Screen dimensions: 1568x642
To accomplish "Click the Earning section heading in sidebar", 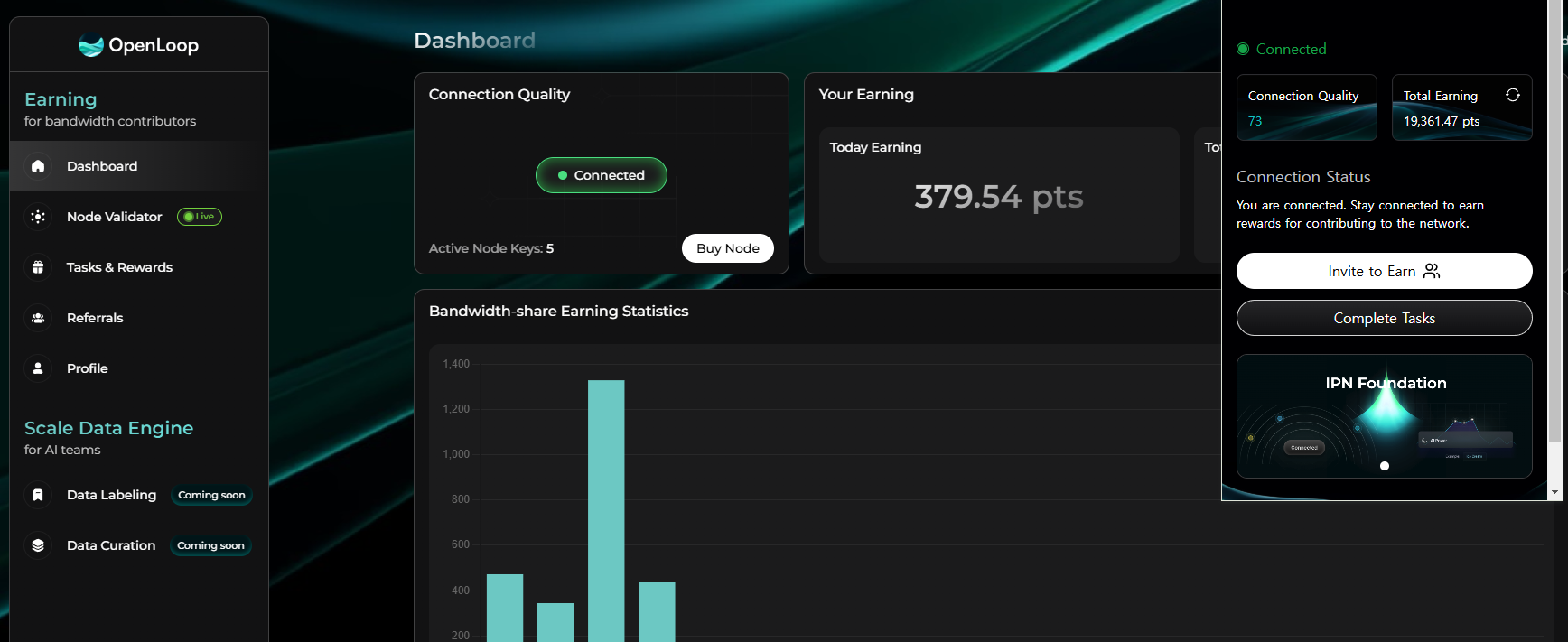I will (61, 99).
